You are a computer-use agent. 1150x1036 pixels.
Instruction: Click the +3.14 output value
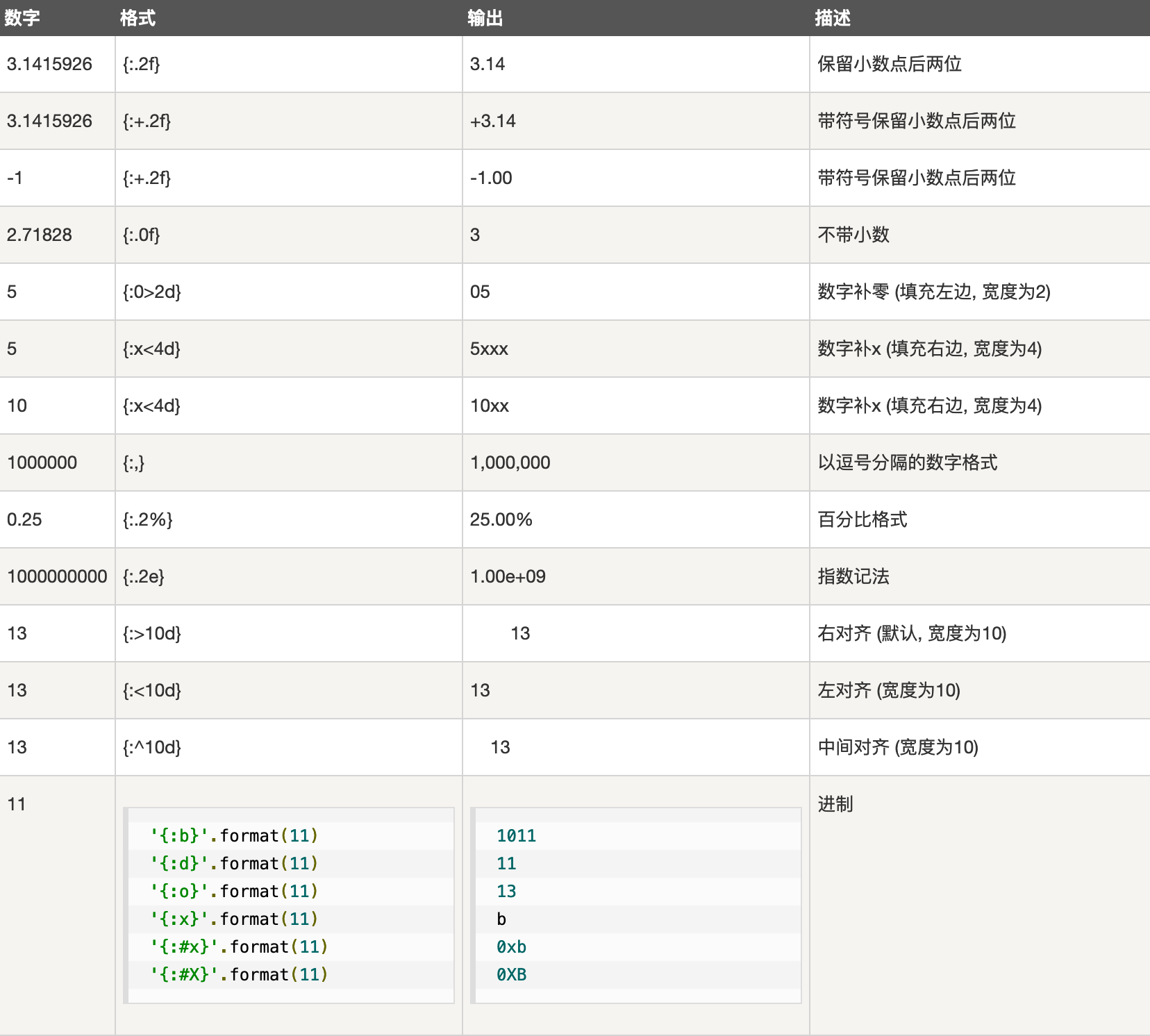coord(493,122)
